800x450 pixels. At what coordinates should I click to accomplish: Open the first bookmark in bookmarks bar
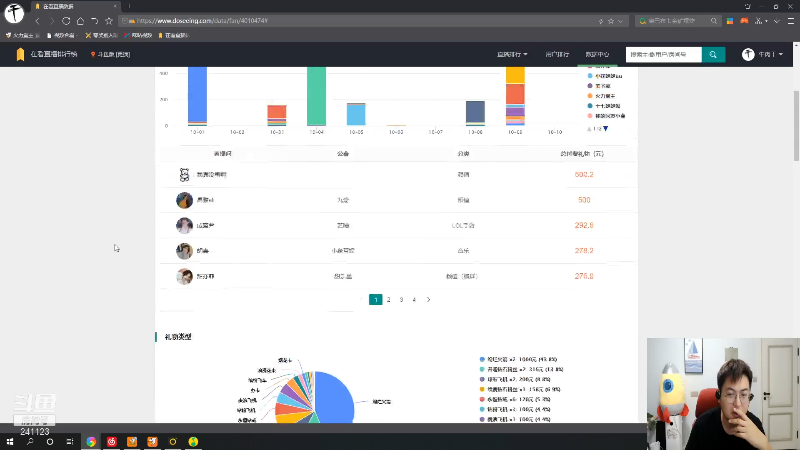tap(22, 35)
